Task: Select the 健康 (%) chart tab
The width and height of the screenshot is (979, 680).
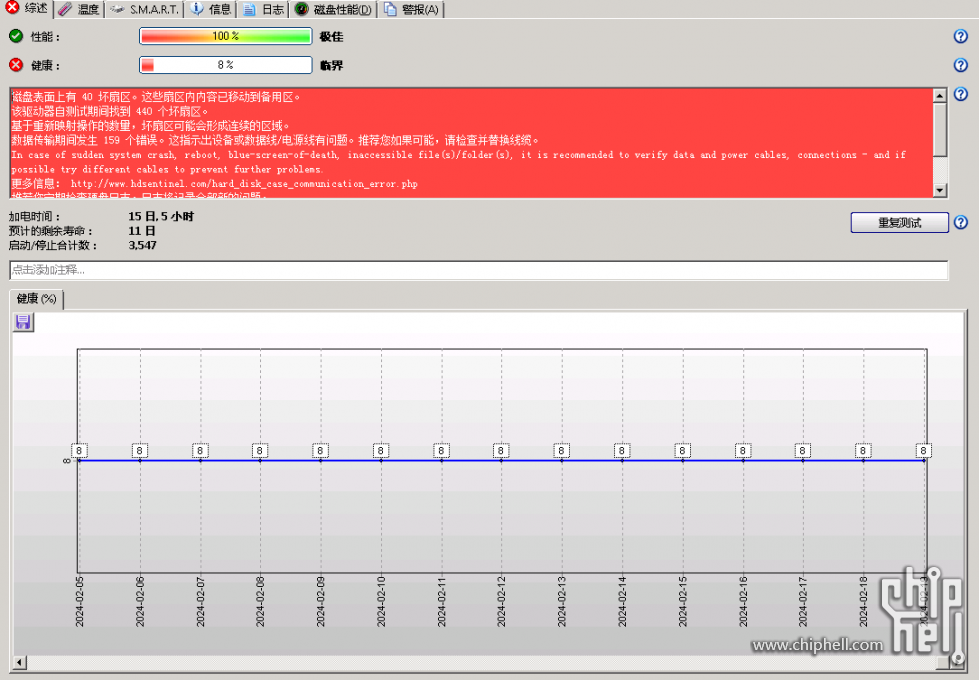Action: point(36,299)
